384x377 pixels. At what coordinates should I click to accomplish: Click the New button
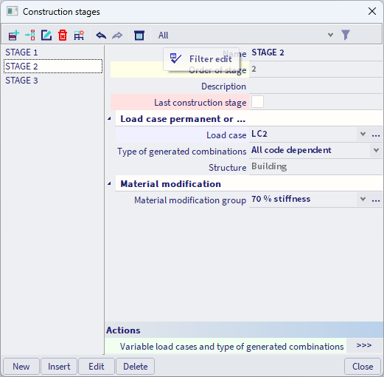(x=21, y=367)
